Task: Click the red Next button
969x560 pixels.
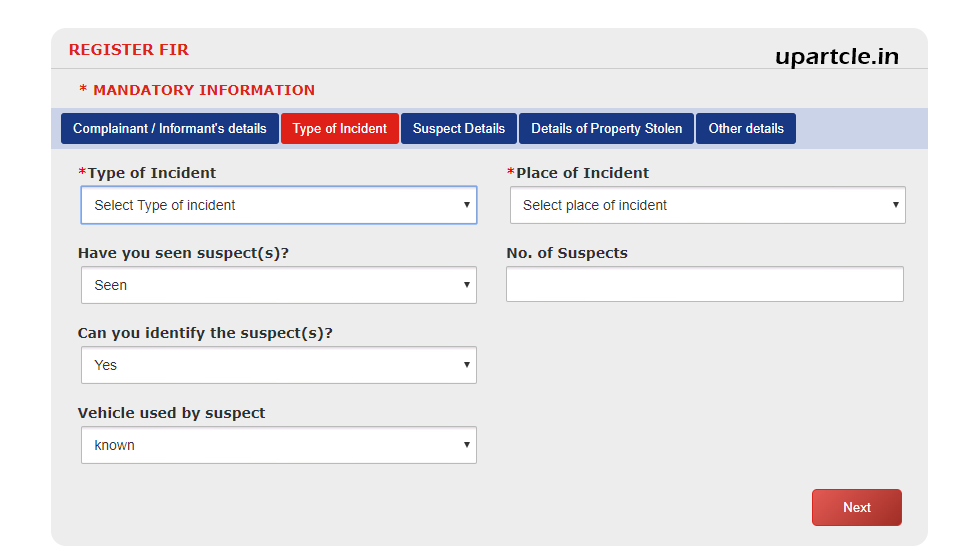Action: click(857, 507)
